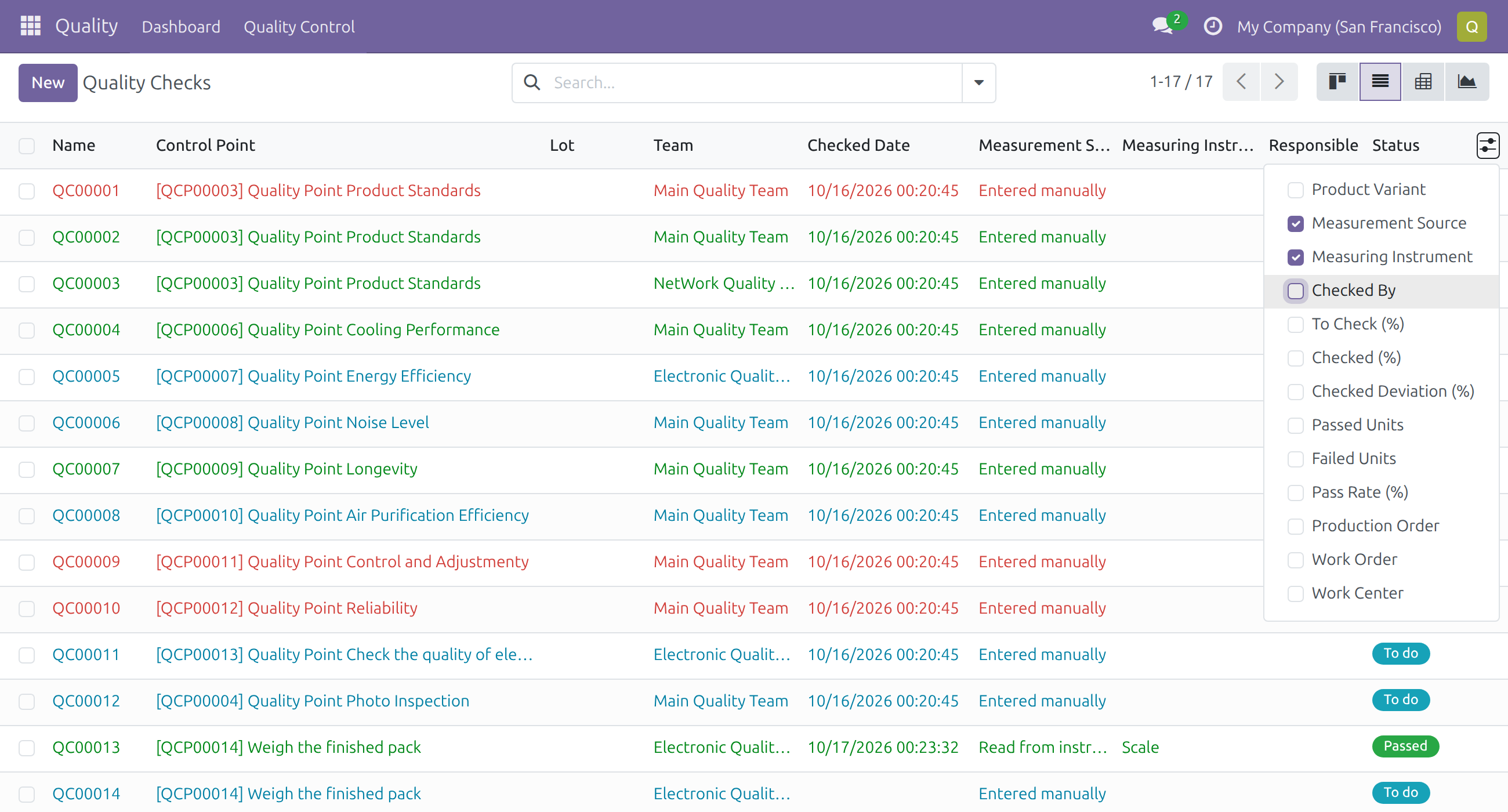The height and width of the screenshot is (812, 1508).
Task: Create a New quality check
Action: 48,82
